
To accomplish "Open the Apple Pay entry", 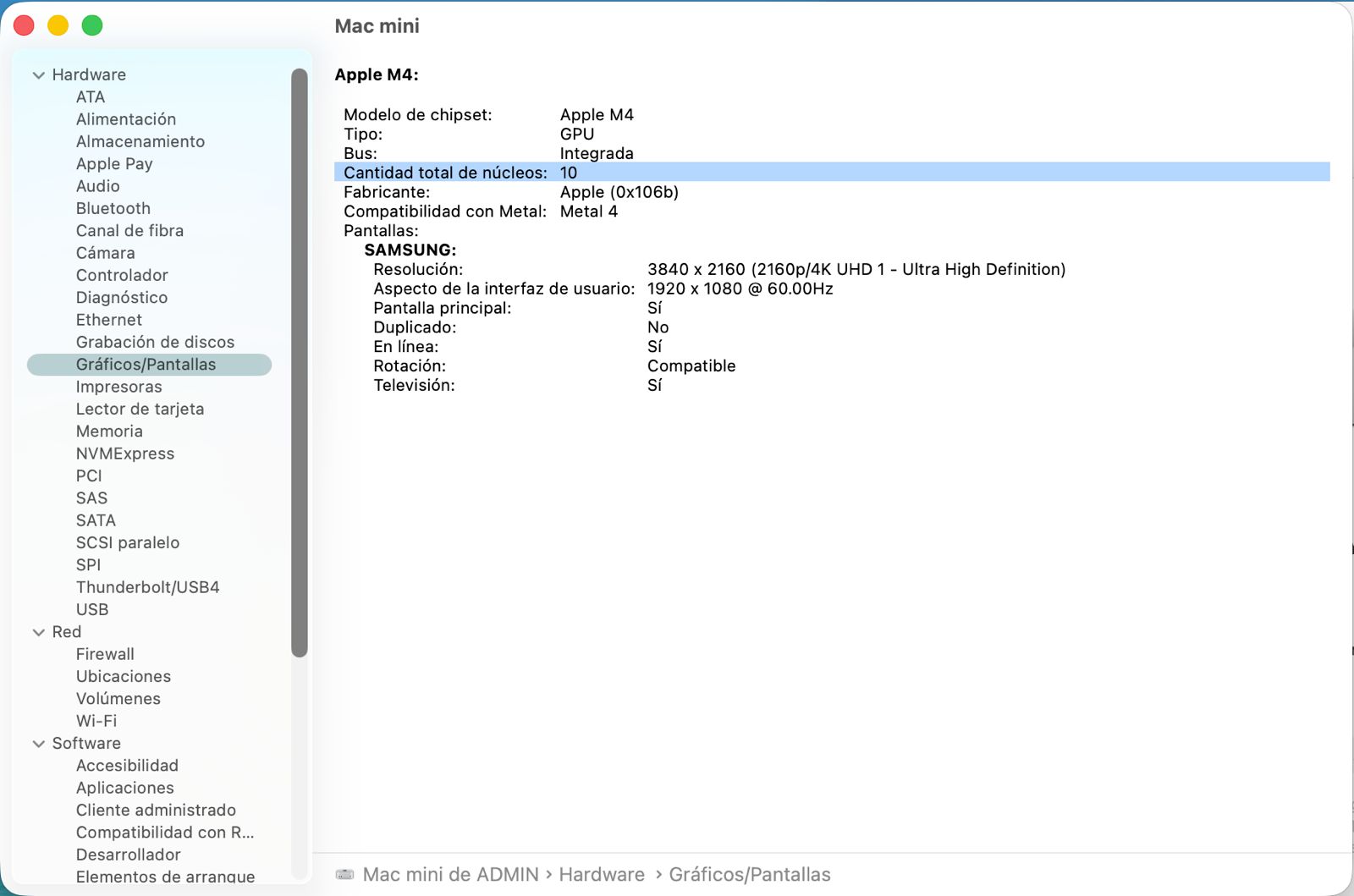I will 114,164.
